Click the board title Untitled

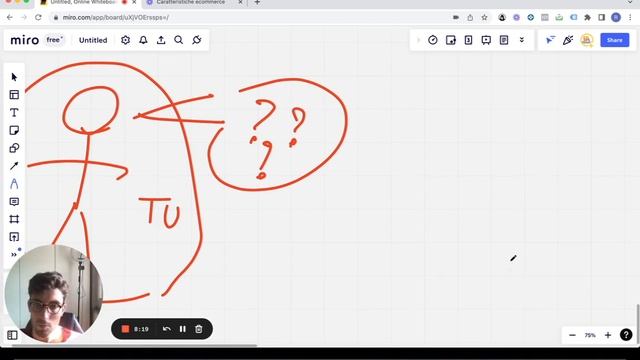(x=93, y=40)
